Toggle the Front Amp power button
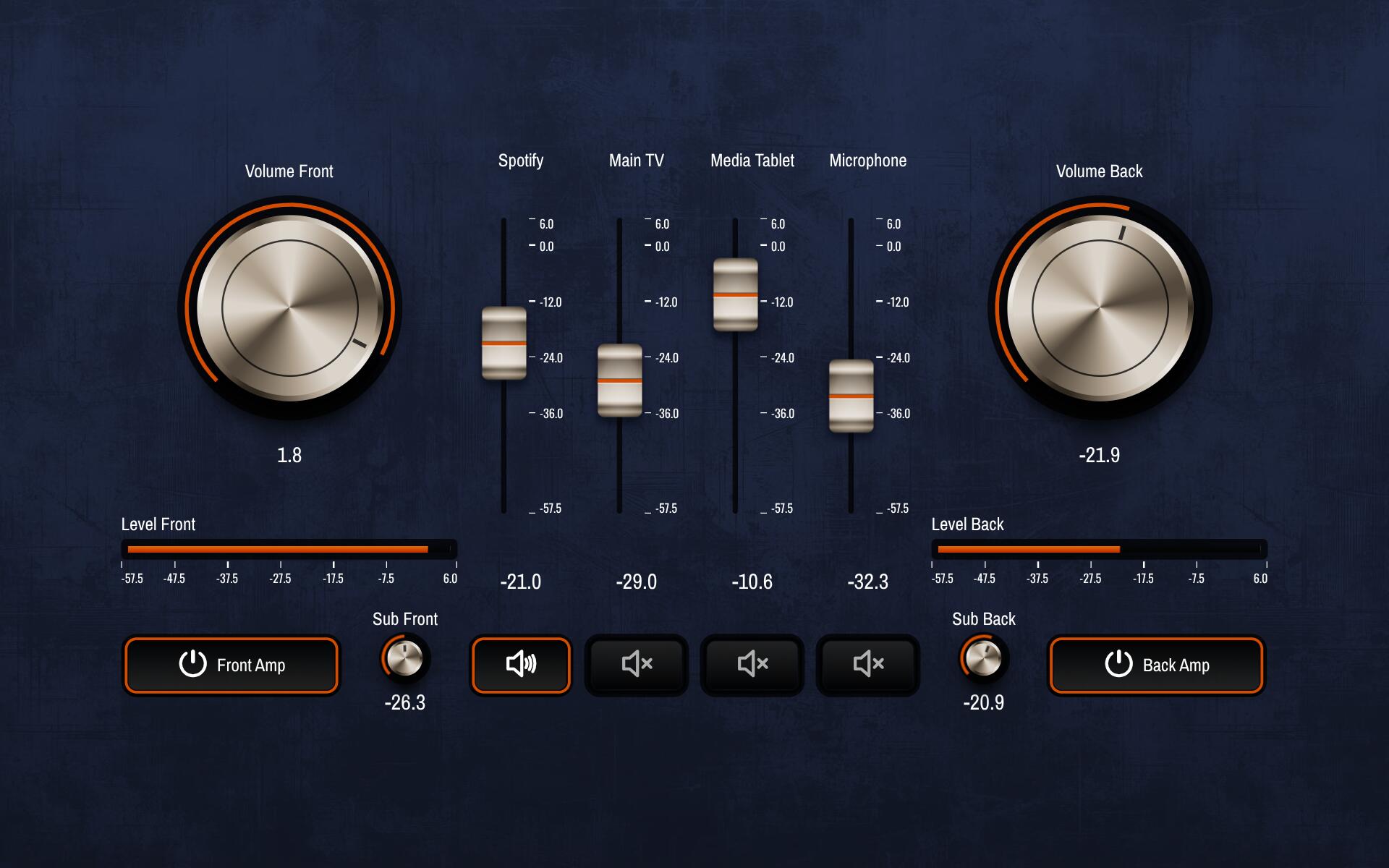 [x=231, y=665]
